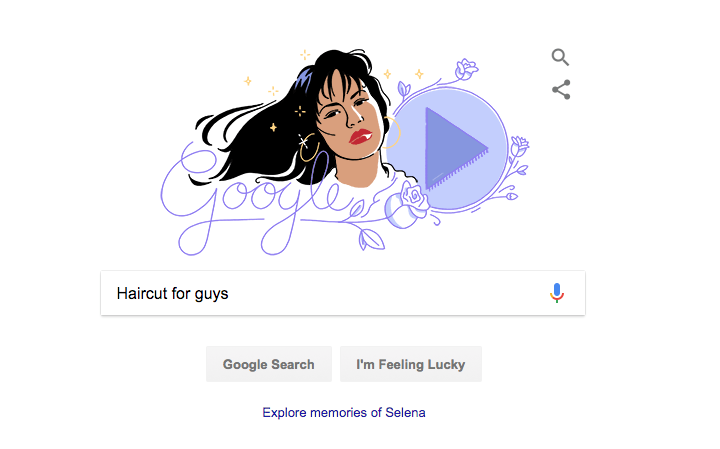Click the leaf at the bottom of the vine
Screen dimensions: 720x449
point(371,240)
